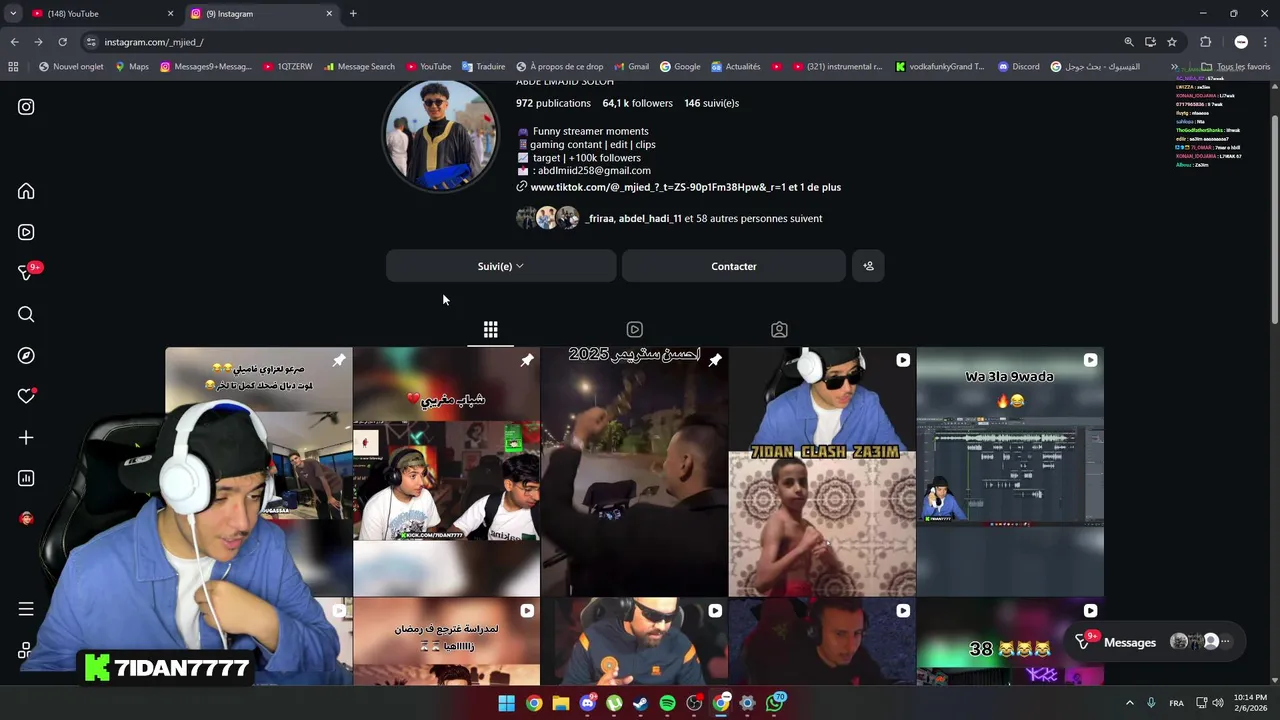This screenshot has width=1280, height=720.
Task: Open the 146 suivi(e)s list
Action: click(x=712, y=103)
